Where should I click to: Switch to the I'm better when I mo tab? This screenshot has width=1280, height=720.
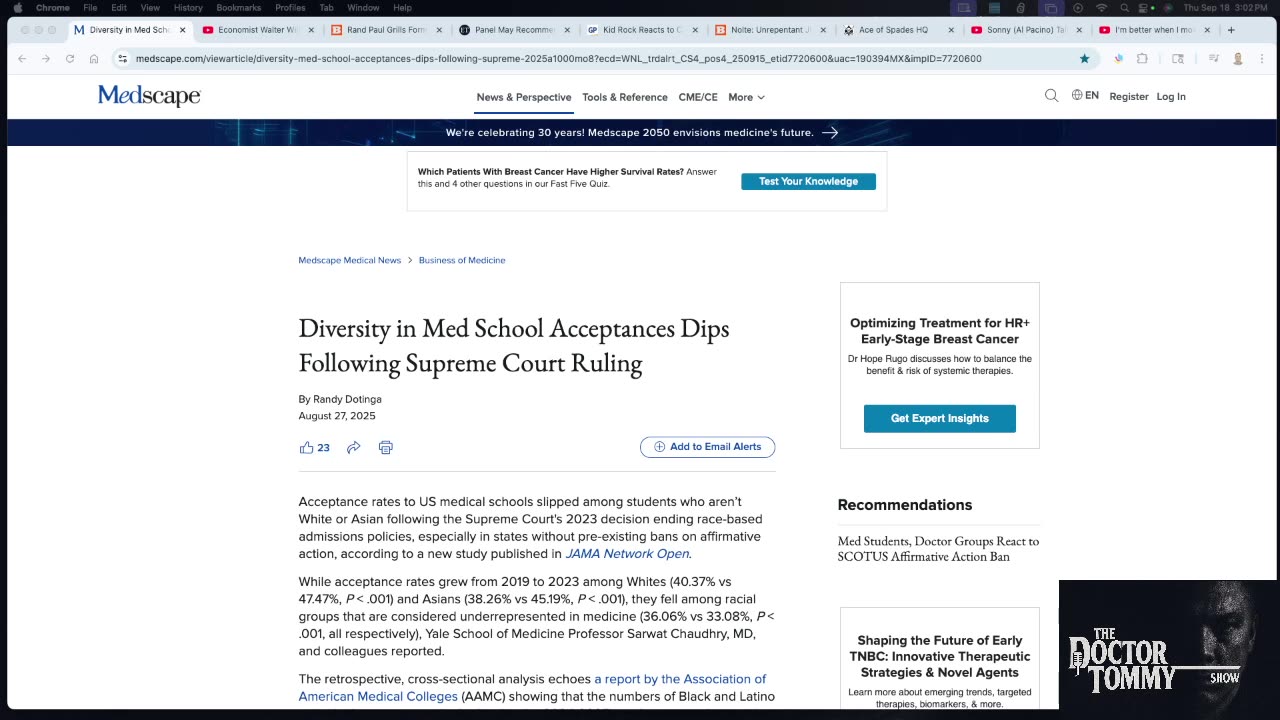pos(1154,30)
